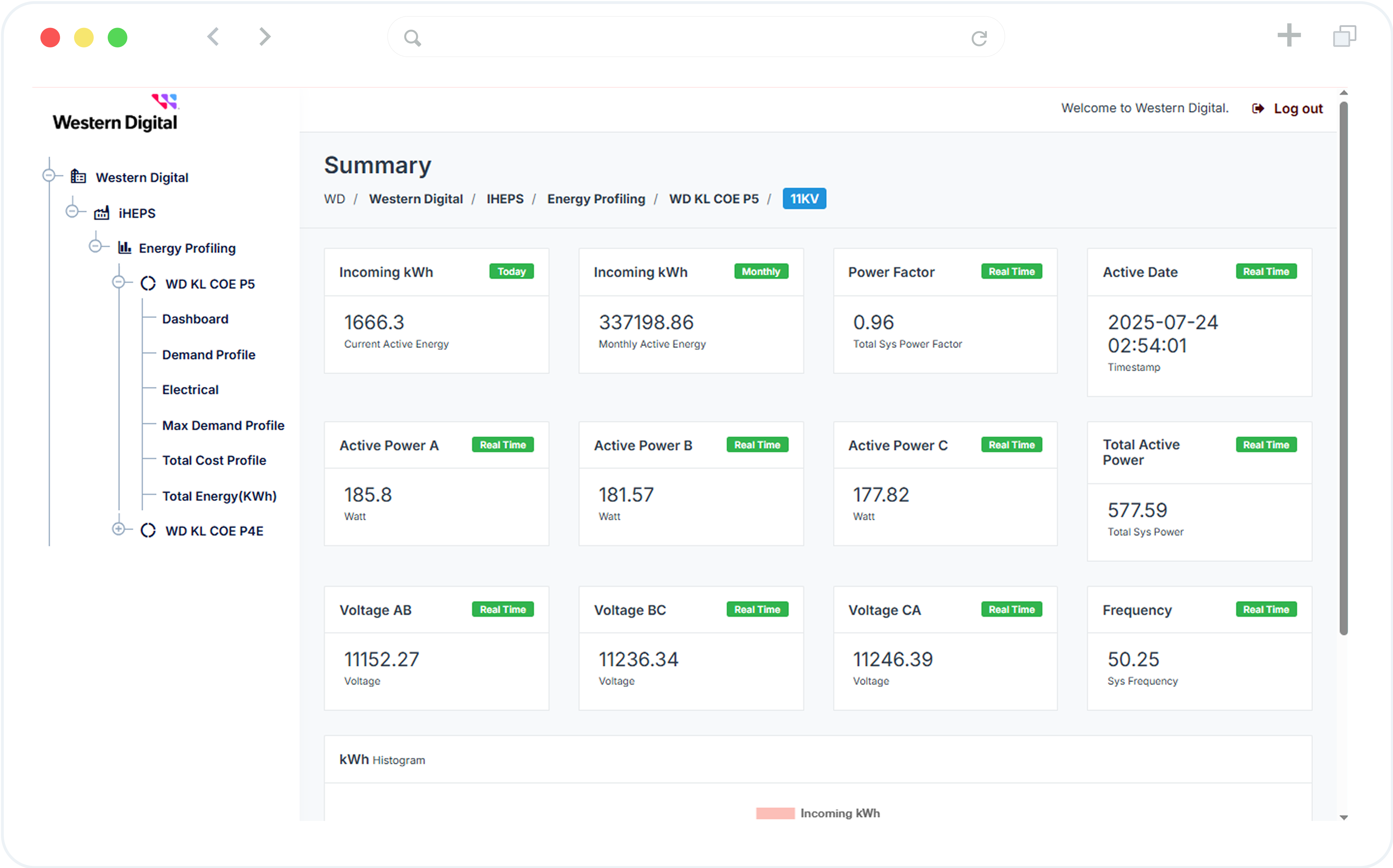Click the browser refresh icon

point(980,37)
